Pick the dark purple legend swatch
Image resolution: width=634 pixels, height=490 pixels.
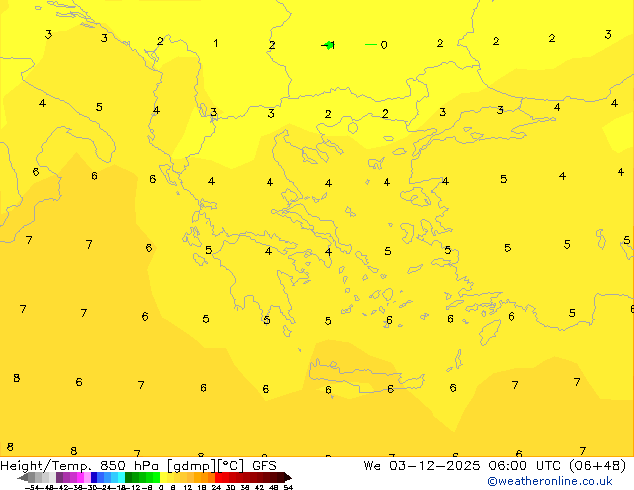click(x=59, y=477)
